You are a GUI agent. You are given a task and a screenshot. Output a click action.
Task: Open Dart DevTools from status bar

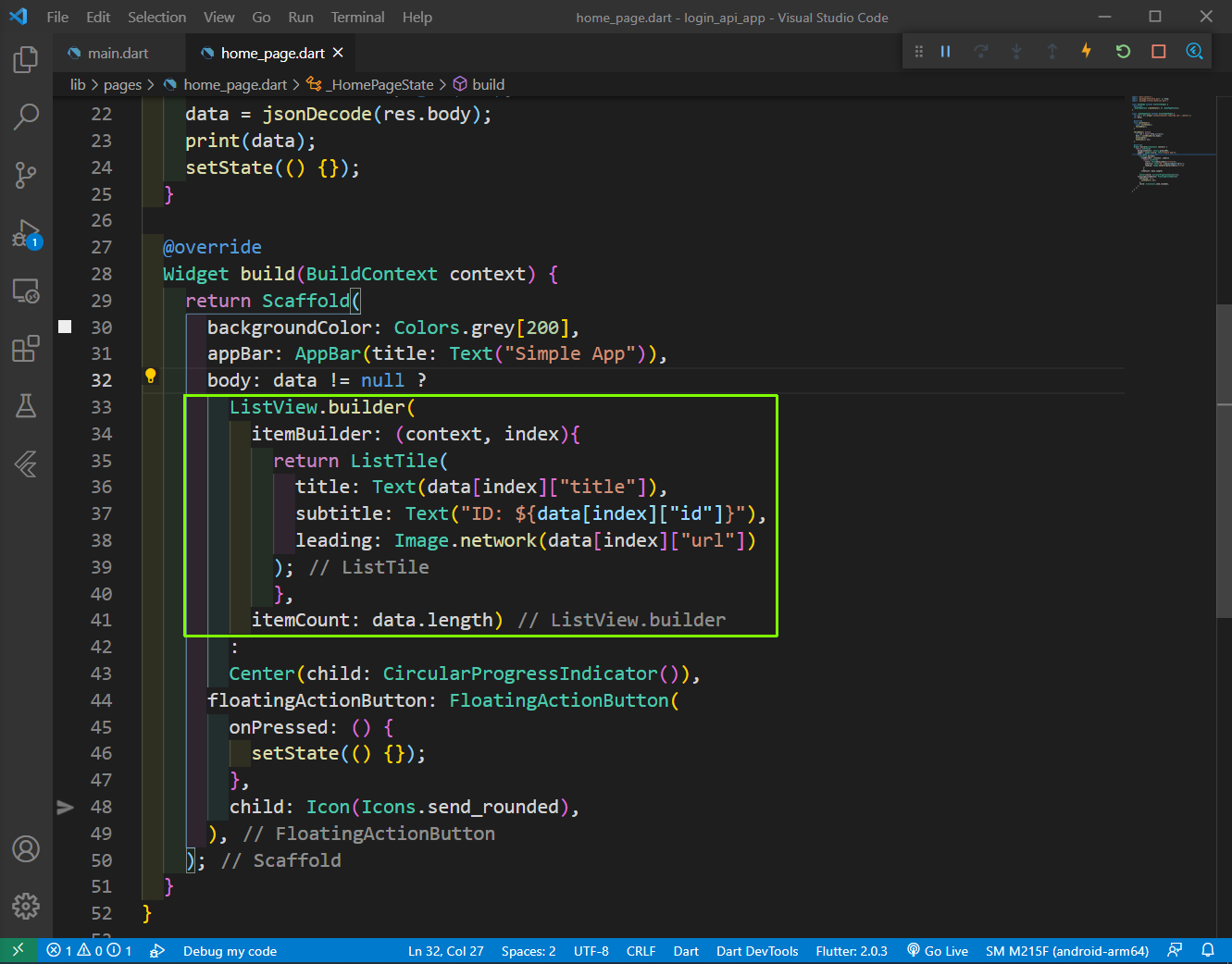pos(757,950)
